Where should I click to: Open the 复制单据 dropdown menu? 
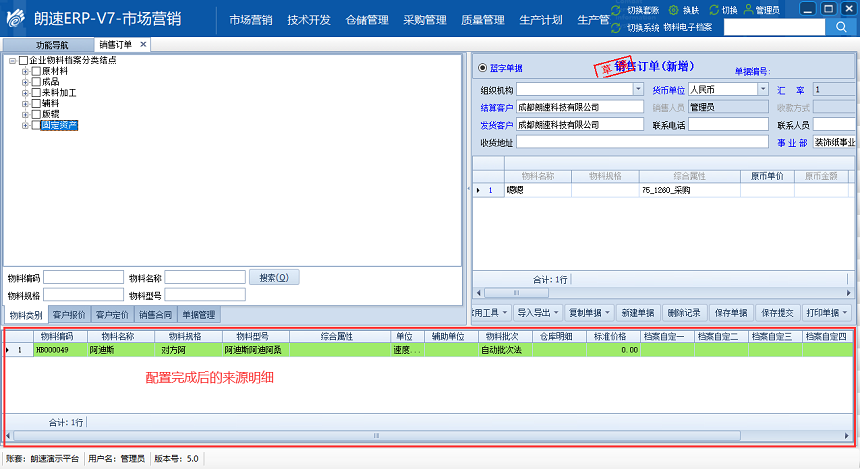589,313
